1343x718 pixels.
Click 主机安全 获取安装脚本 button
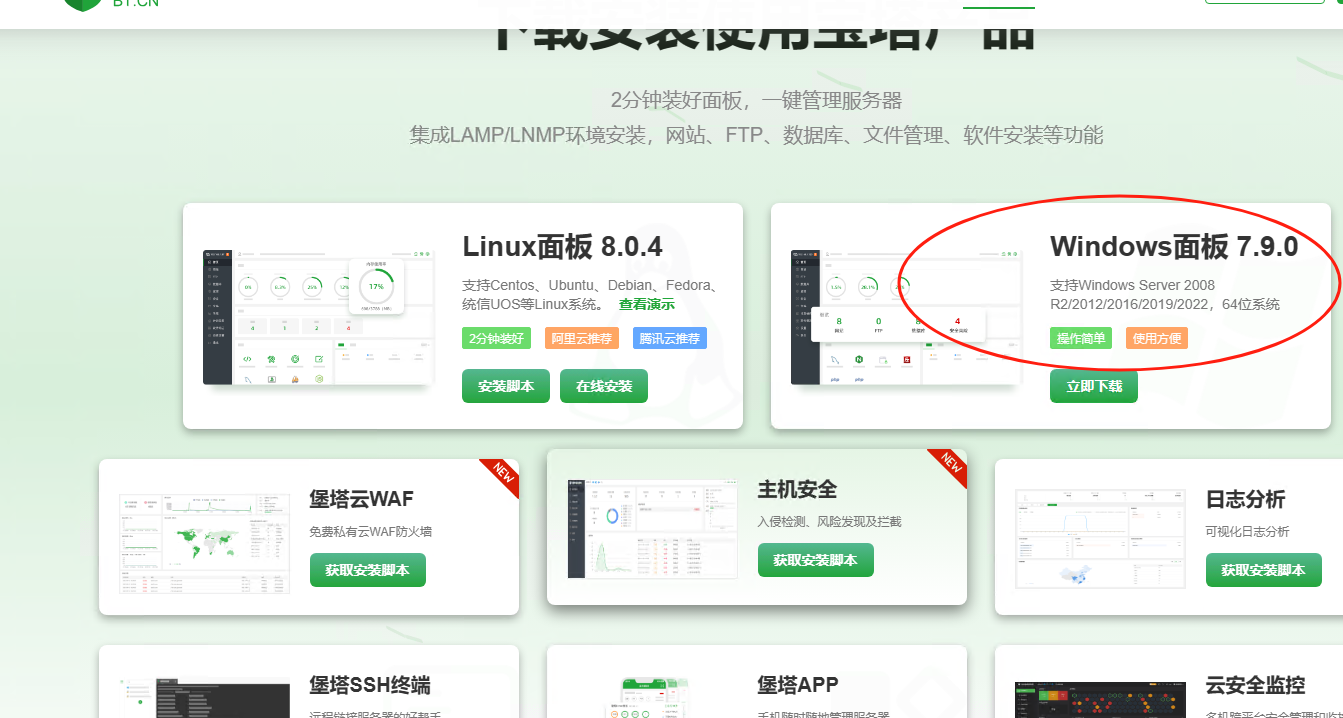(x=816, y=560)
